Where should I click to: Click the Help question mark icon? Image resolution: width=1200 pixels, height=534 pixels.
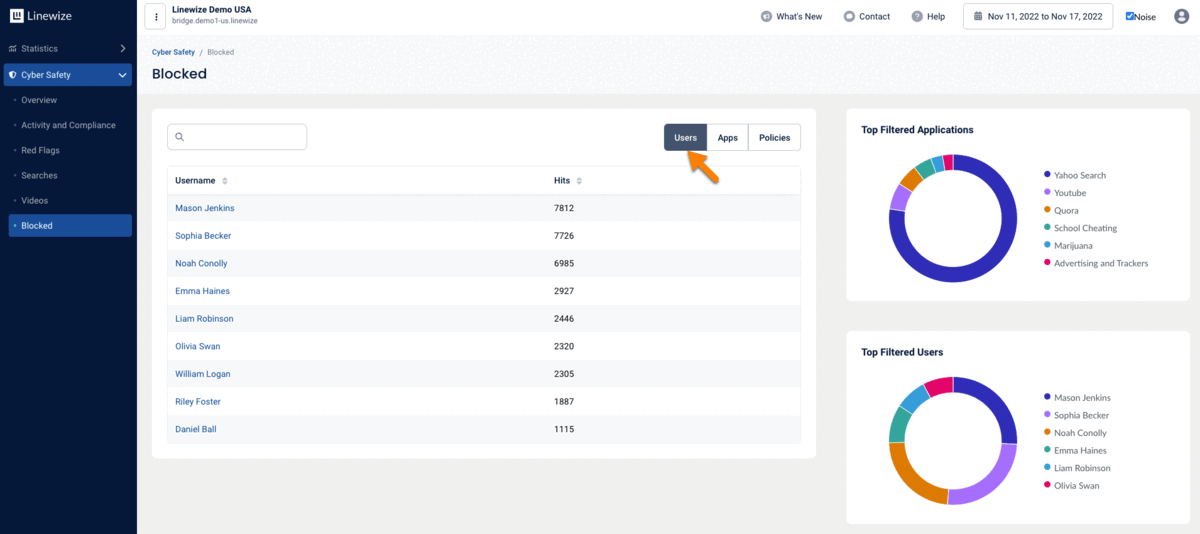[x=917, y=16]
